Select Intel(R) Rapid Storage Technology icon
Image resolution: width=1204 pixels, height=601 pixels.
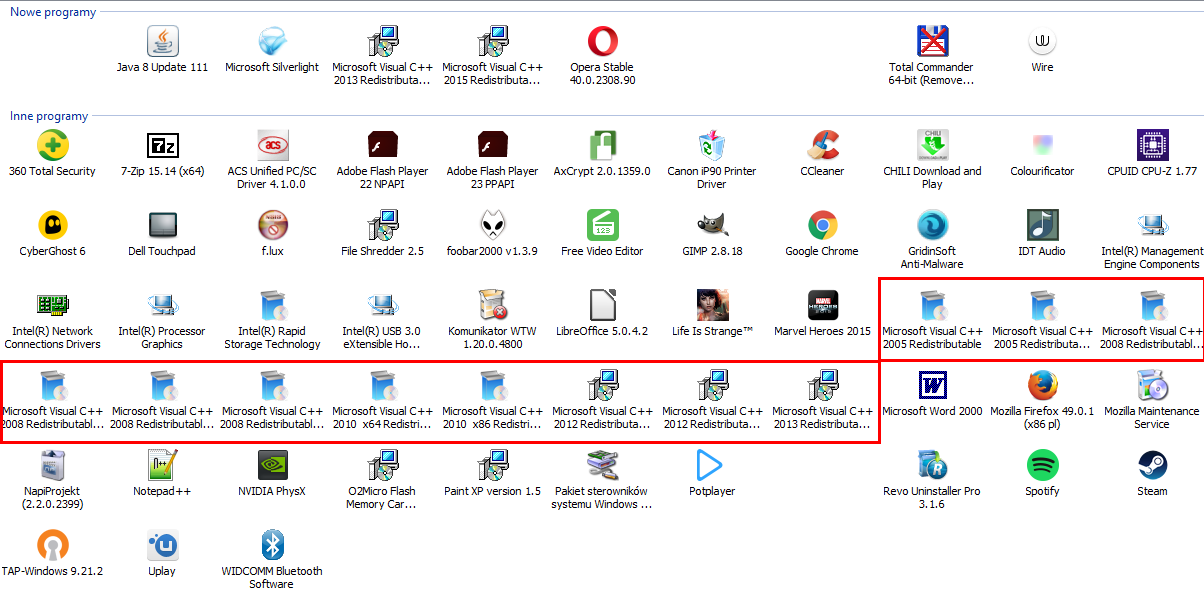pos(272,305)
